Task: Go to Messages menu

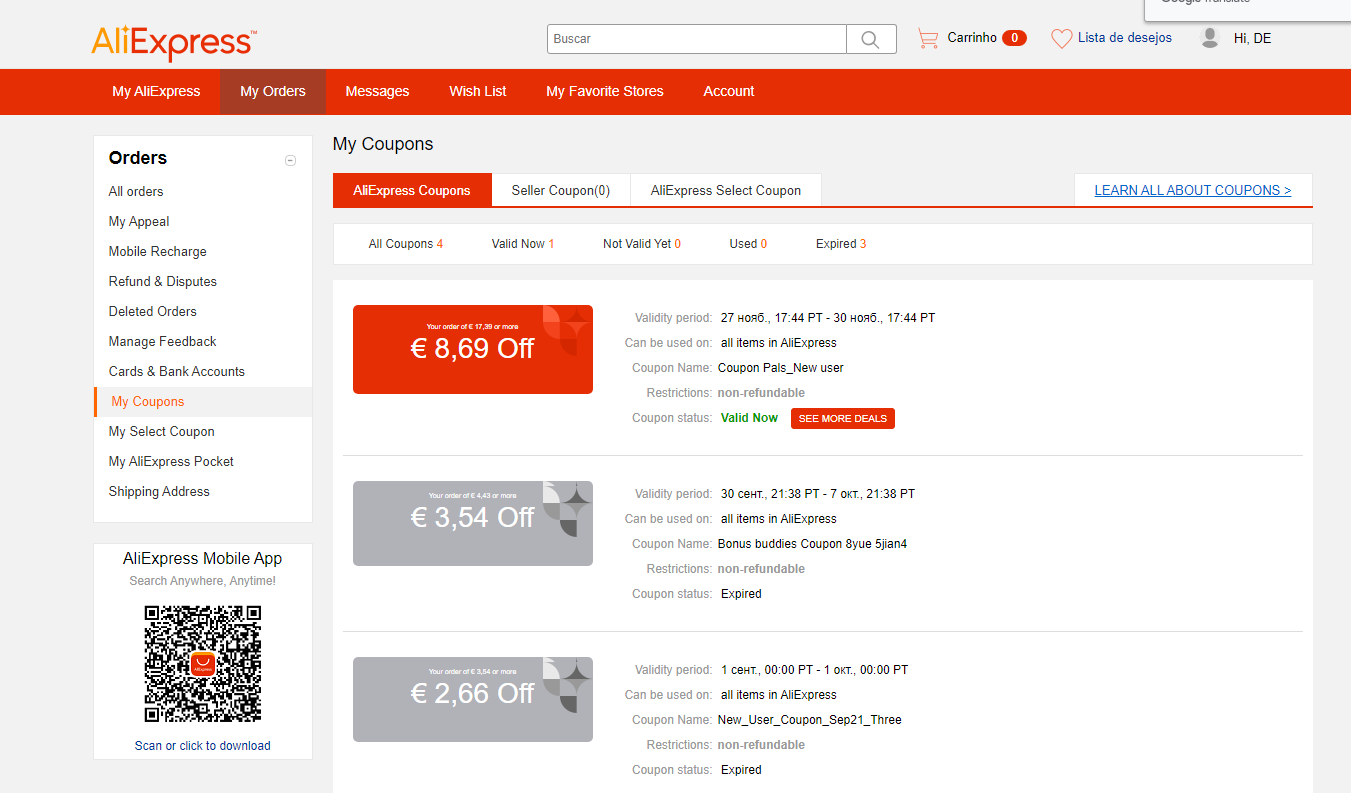Action: click(377, 91)
